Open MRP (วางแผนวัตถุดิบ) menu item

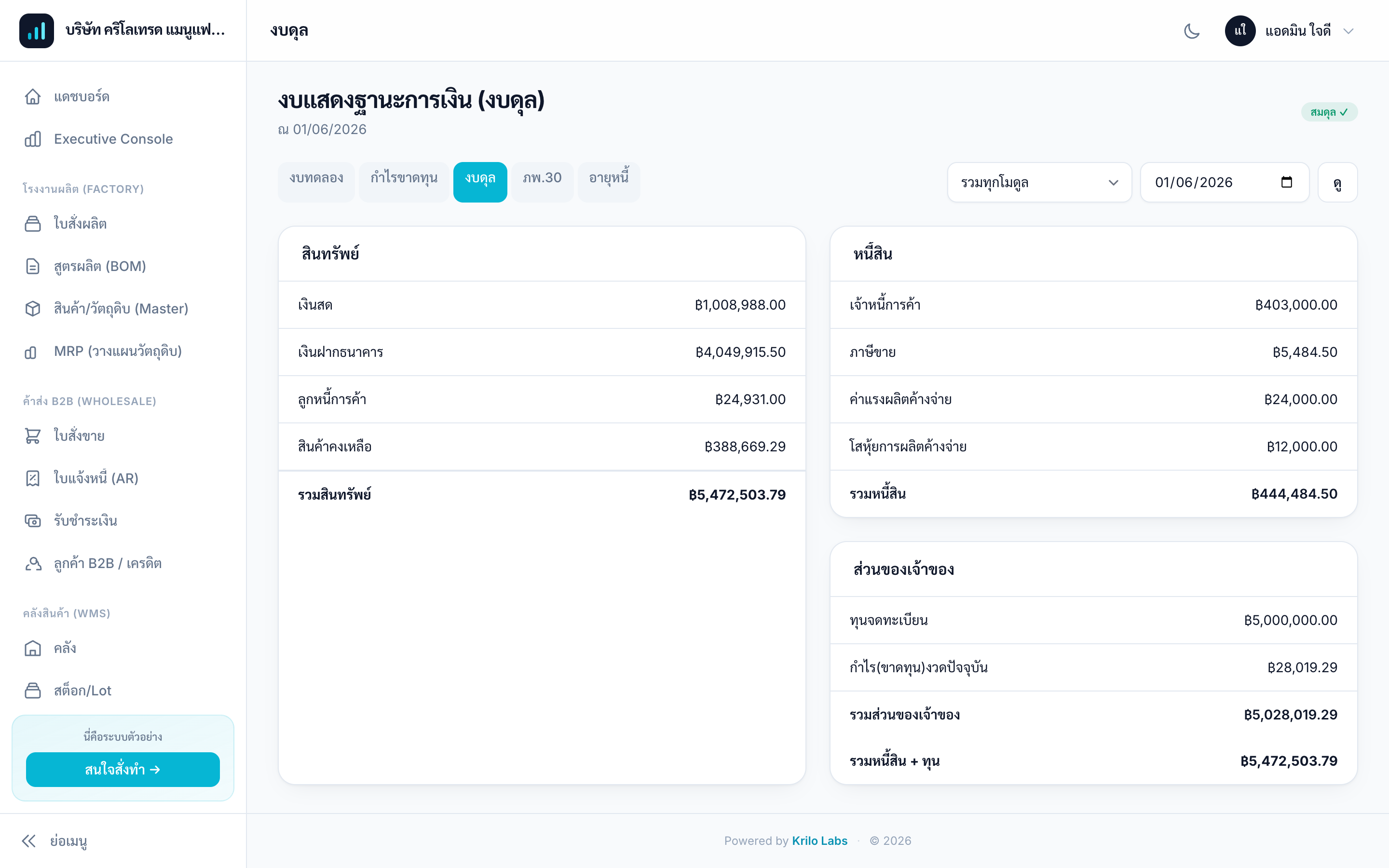click(x=123, y=352)
